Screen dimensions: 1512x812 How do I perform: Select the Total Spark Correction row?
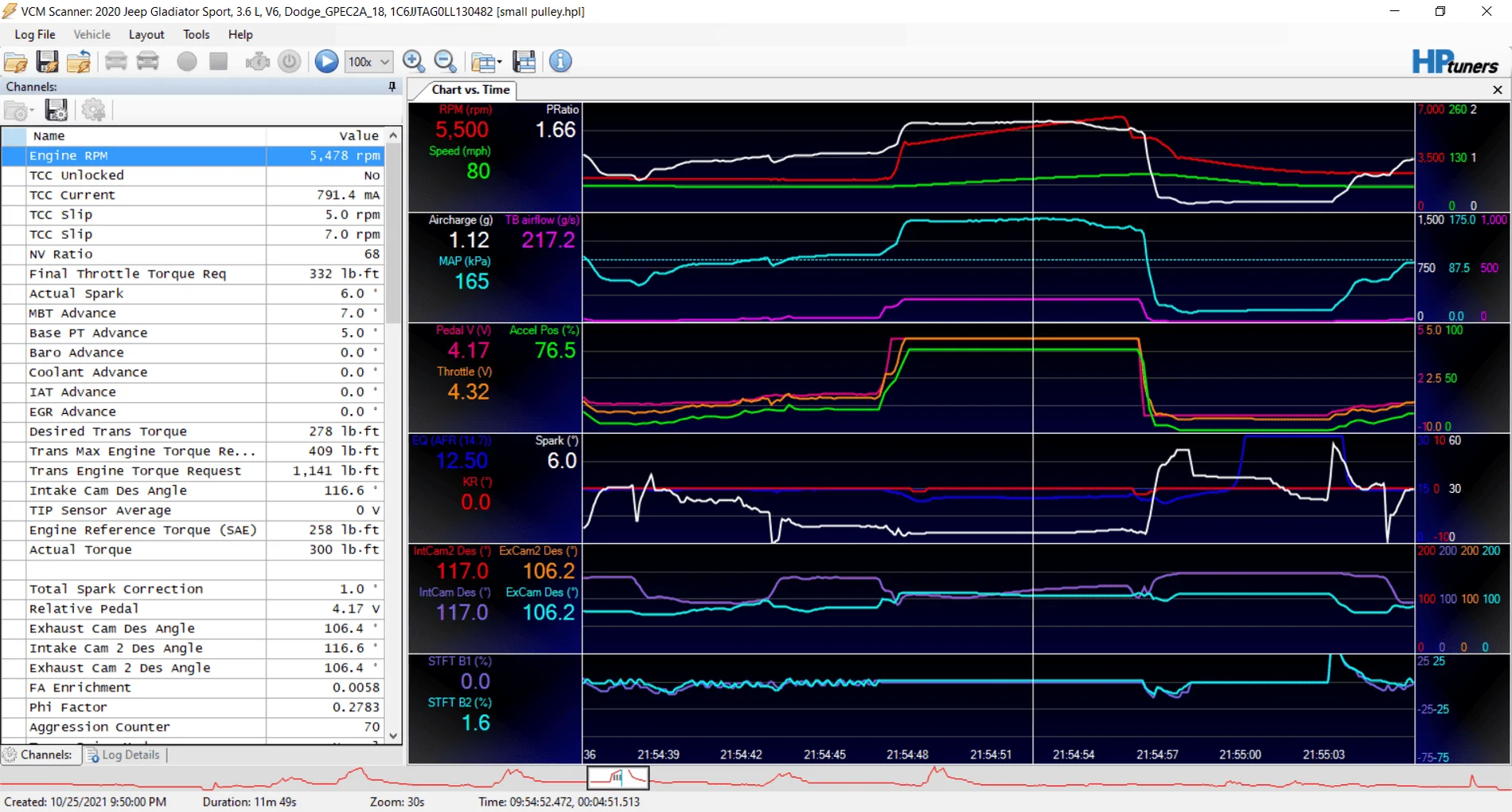click(x=193, y=589)
